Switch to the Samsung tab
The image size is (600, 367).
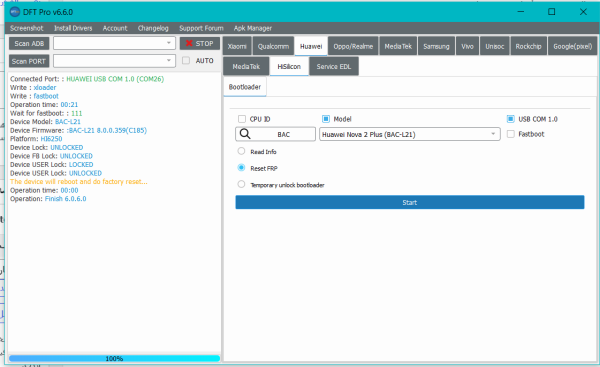tap(436, 46)
